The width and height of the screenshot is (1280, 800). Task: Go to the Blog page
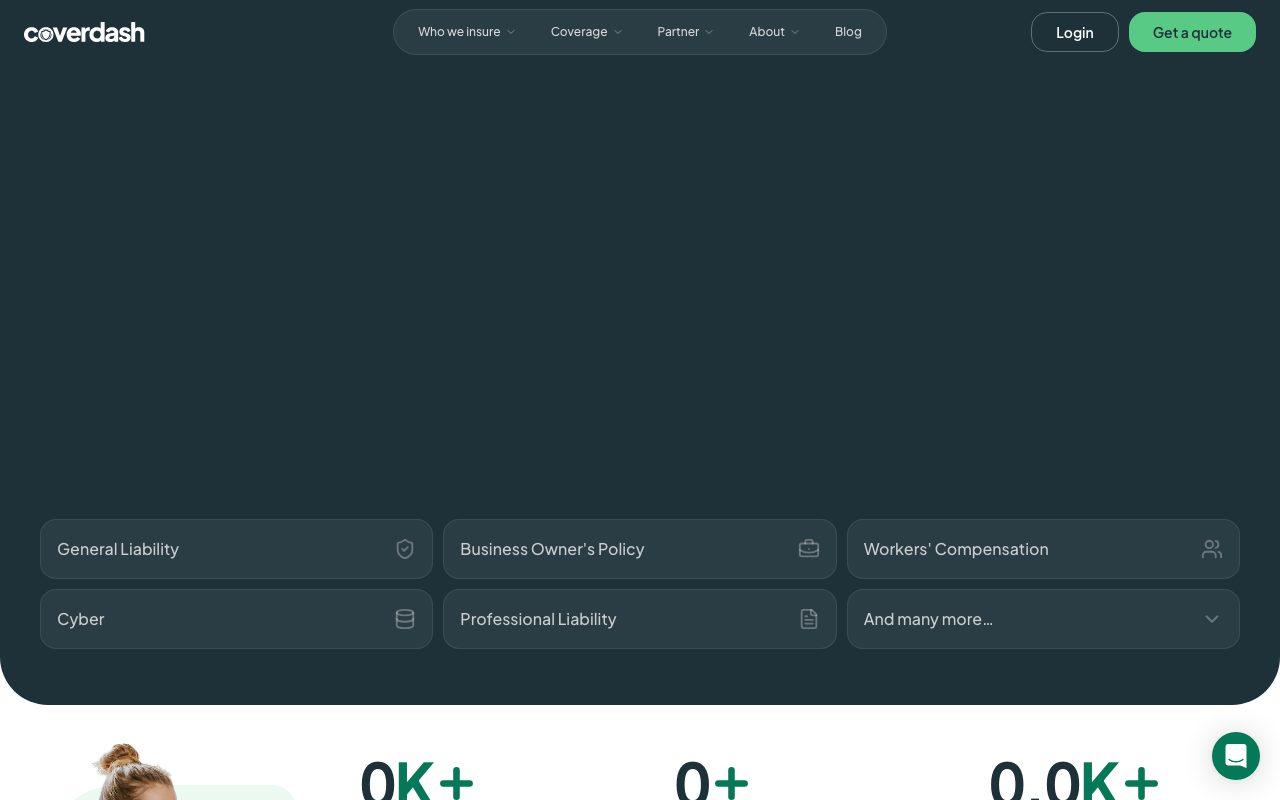848,32
